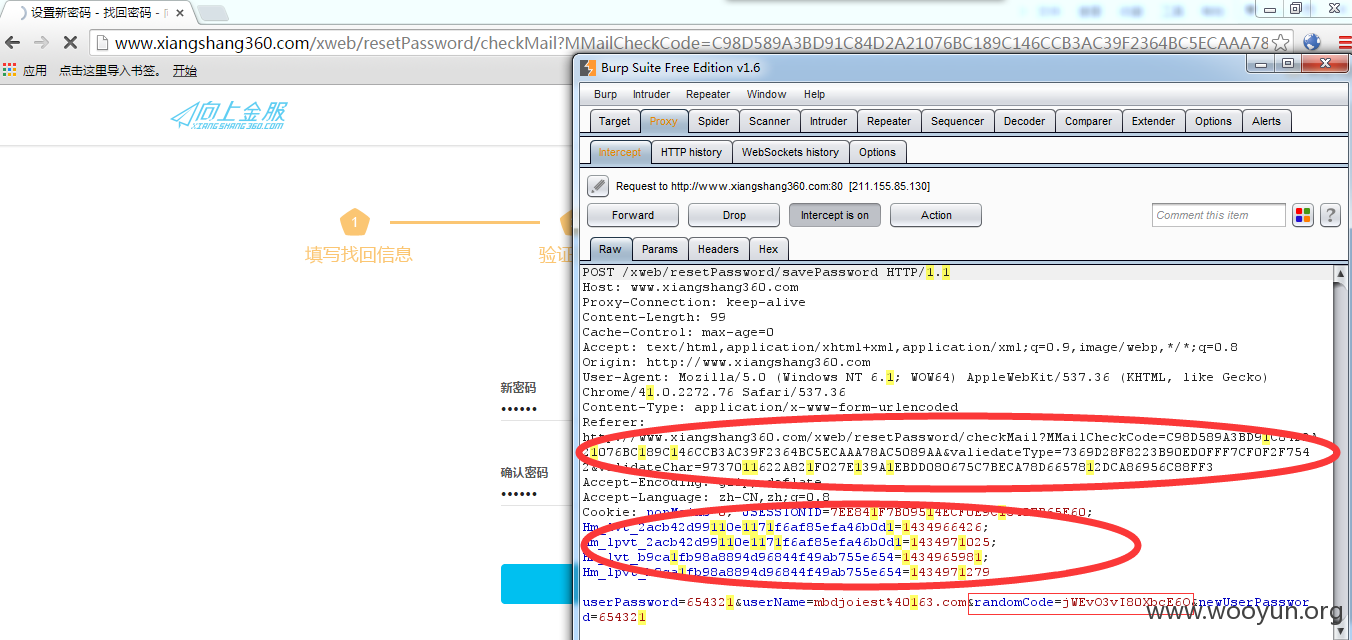Click the Chrome forward arrow
This screenshot has height=640, width=1352.
(x=41, y=43)
